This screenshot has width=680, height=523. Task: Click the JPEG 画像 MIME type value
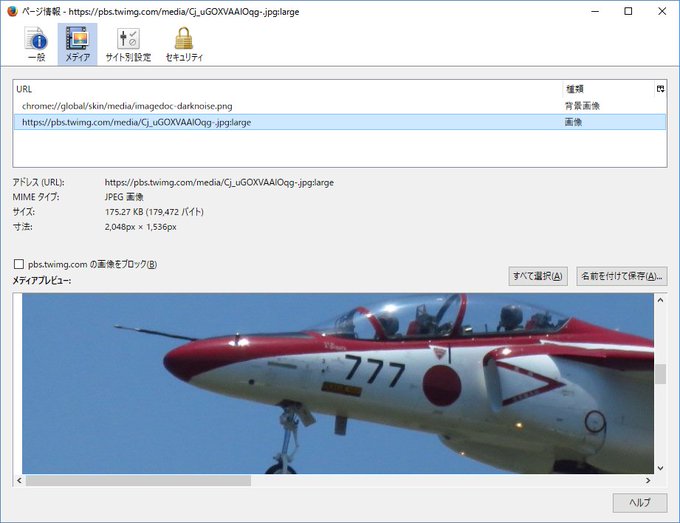click(x=124, y=197)
